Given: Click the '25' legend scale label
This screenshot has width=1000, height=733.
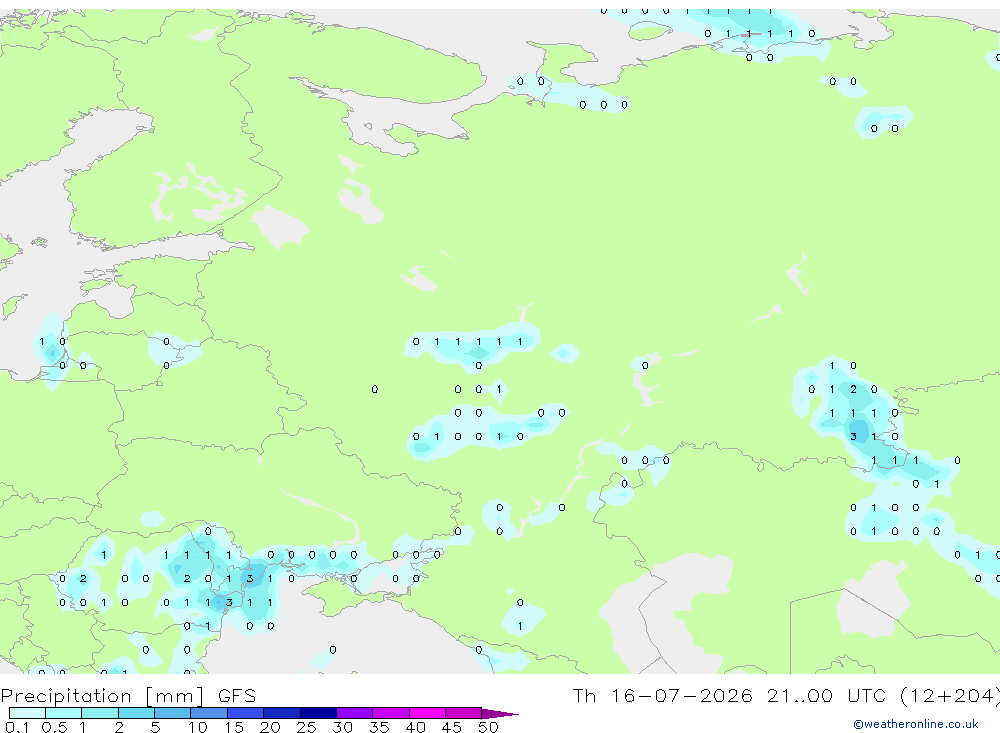Looking at the screenshot, I should [306, 727].
